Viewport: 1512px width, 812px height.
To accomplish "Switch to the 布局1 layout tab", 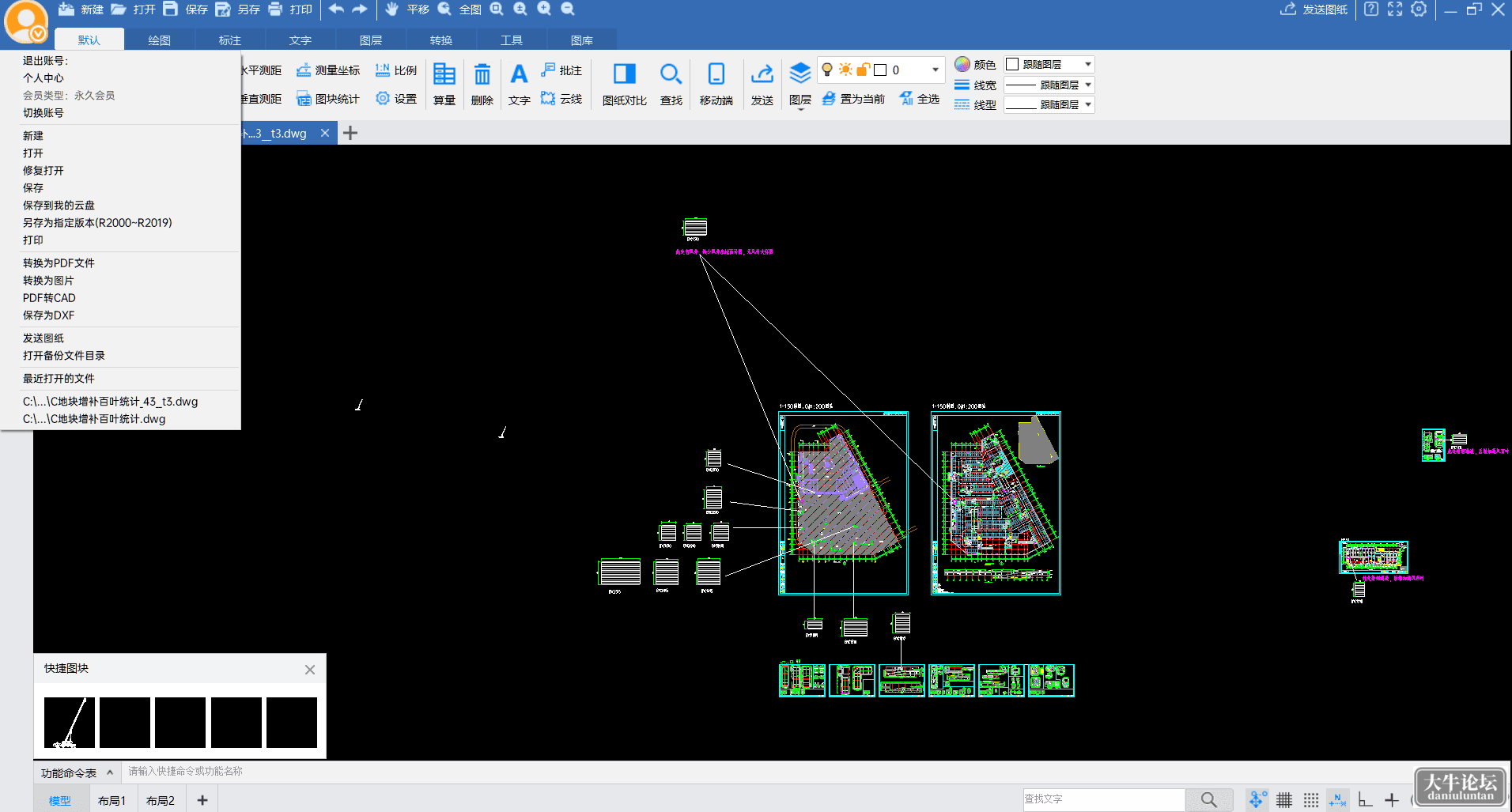I will tap(112, 801).
